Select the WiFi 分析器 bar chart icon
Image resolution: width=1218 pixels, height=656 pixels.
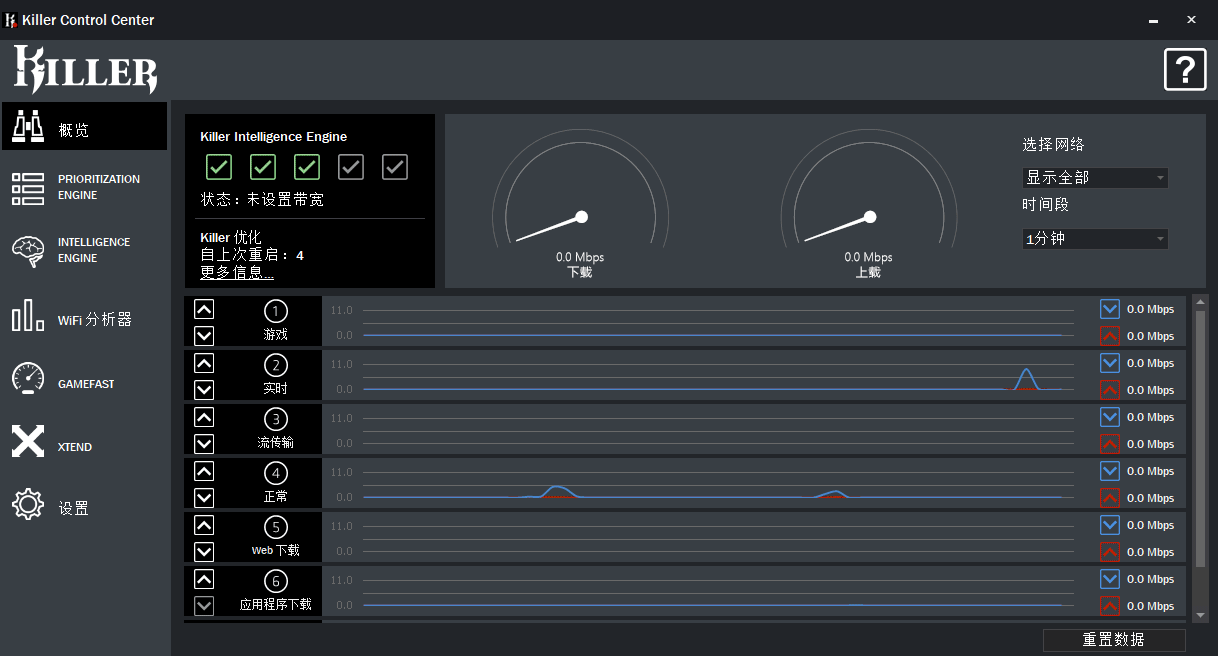pos(28,315)
